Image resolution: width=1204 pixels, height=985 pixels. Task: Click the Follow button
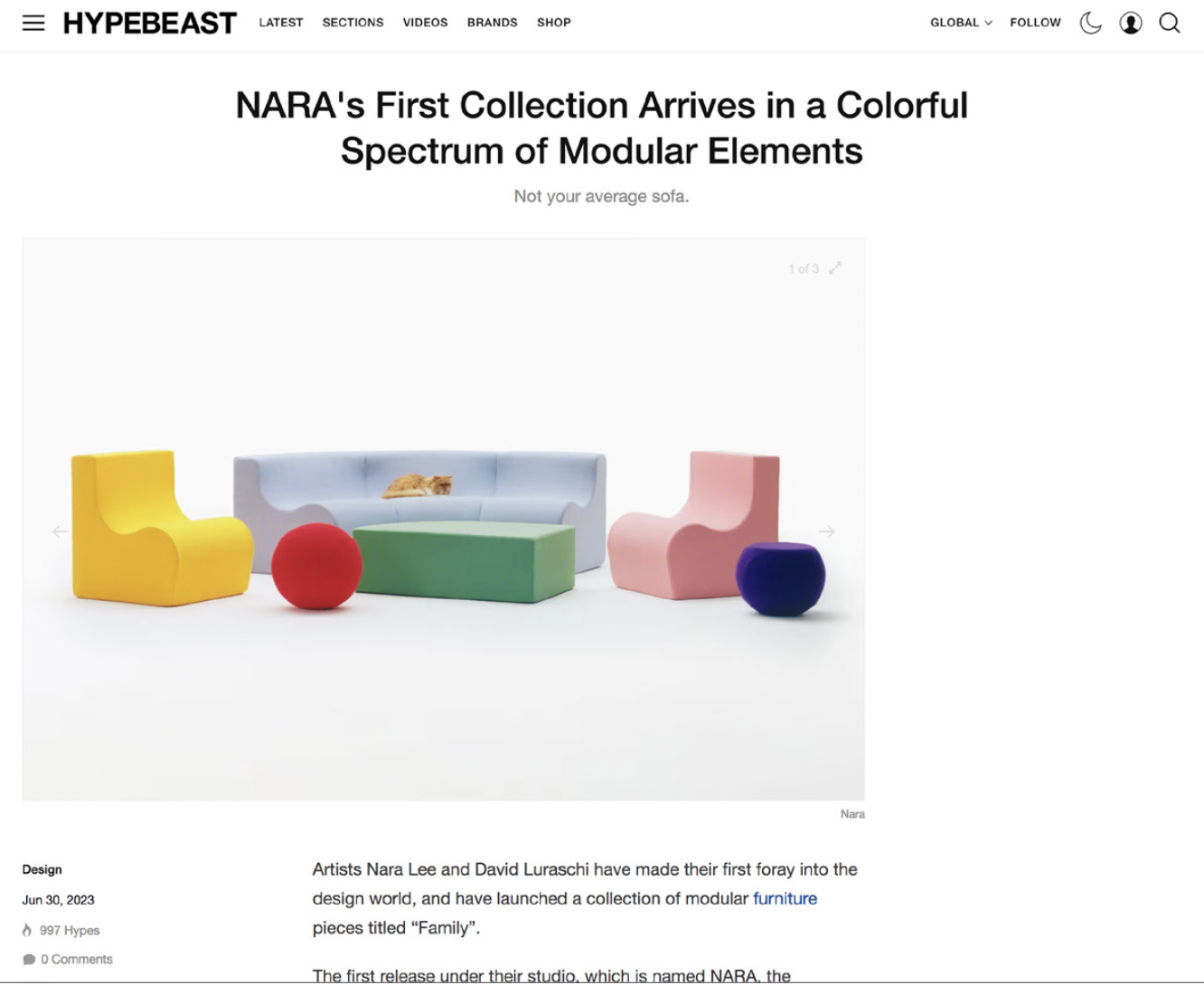point(1035,23)
